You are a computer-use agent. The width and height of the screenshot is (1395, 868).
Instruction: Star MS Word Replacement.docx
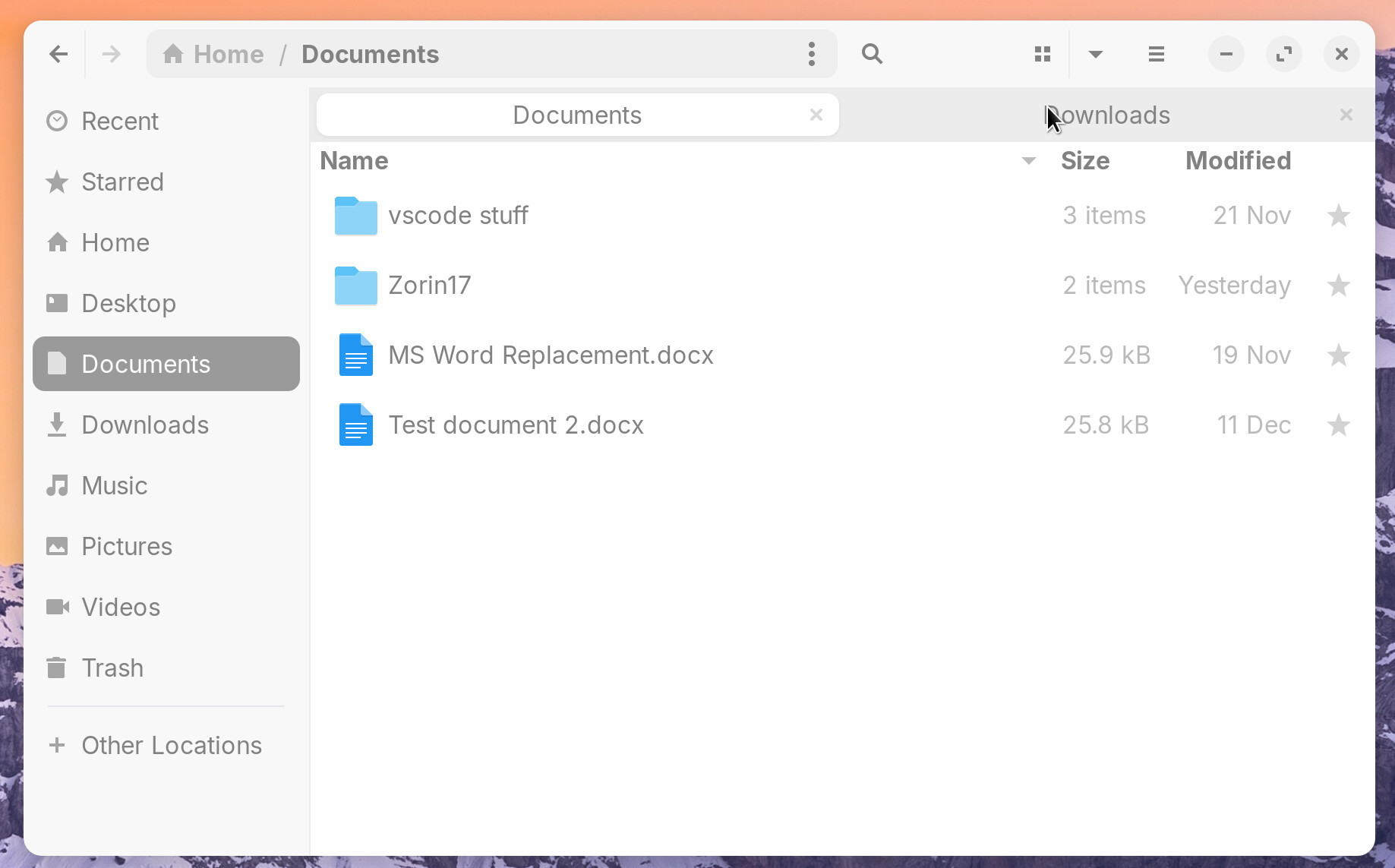(1338, 355)
